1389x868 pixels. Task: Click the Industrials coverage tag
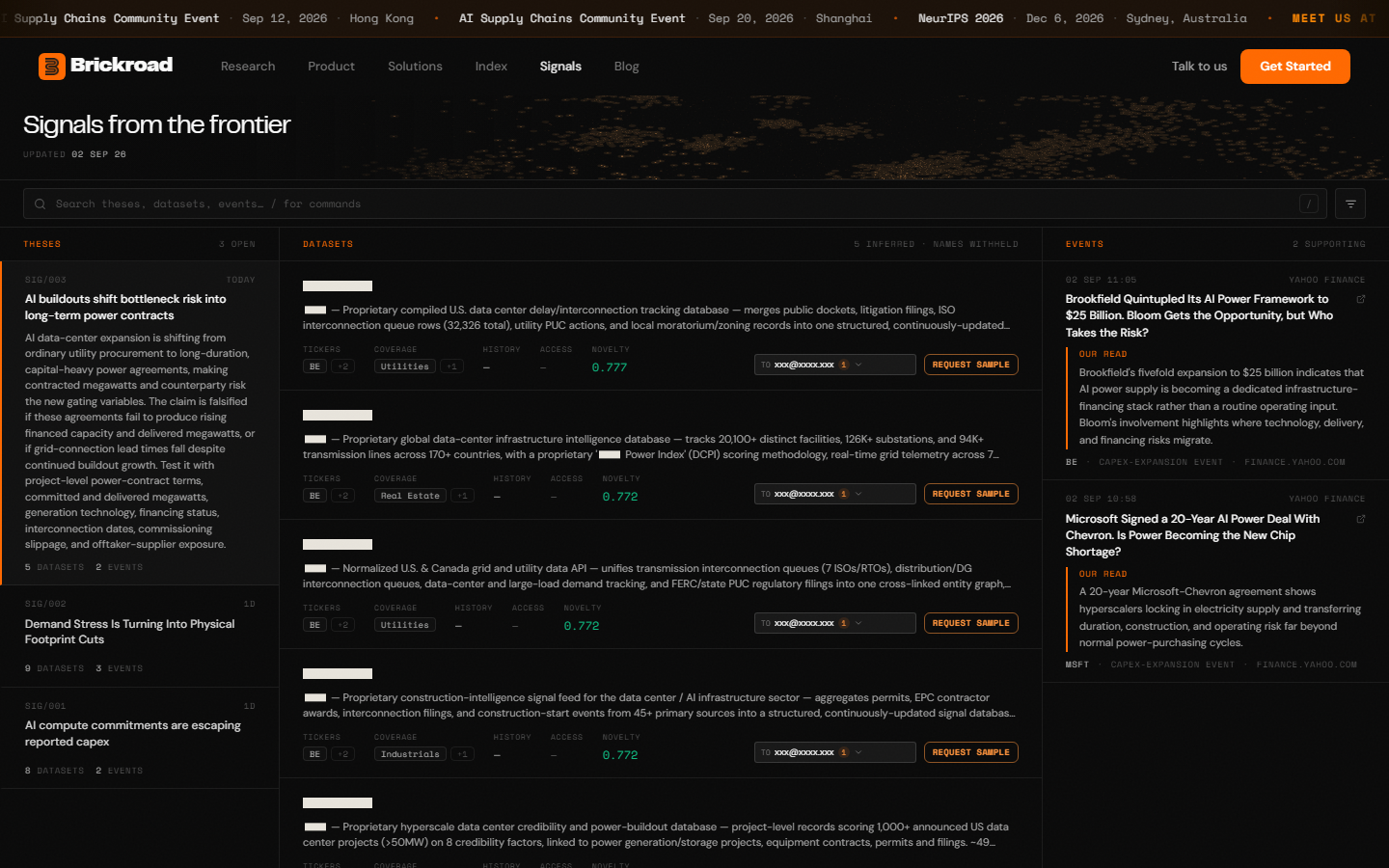click(x=410, y=754)
